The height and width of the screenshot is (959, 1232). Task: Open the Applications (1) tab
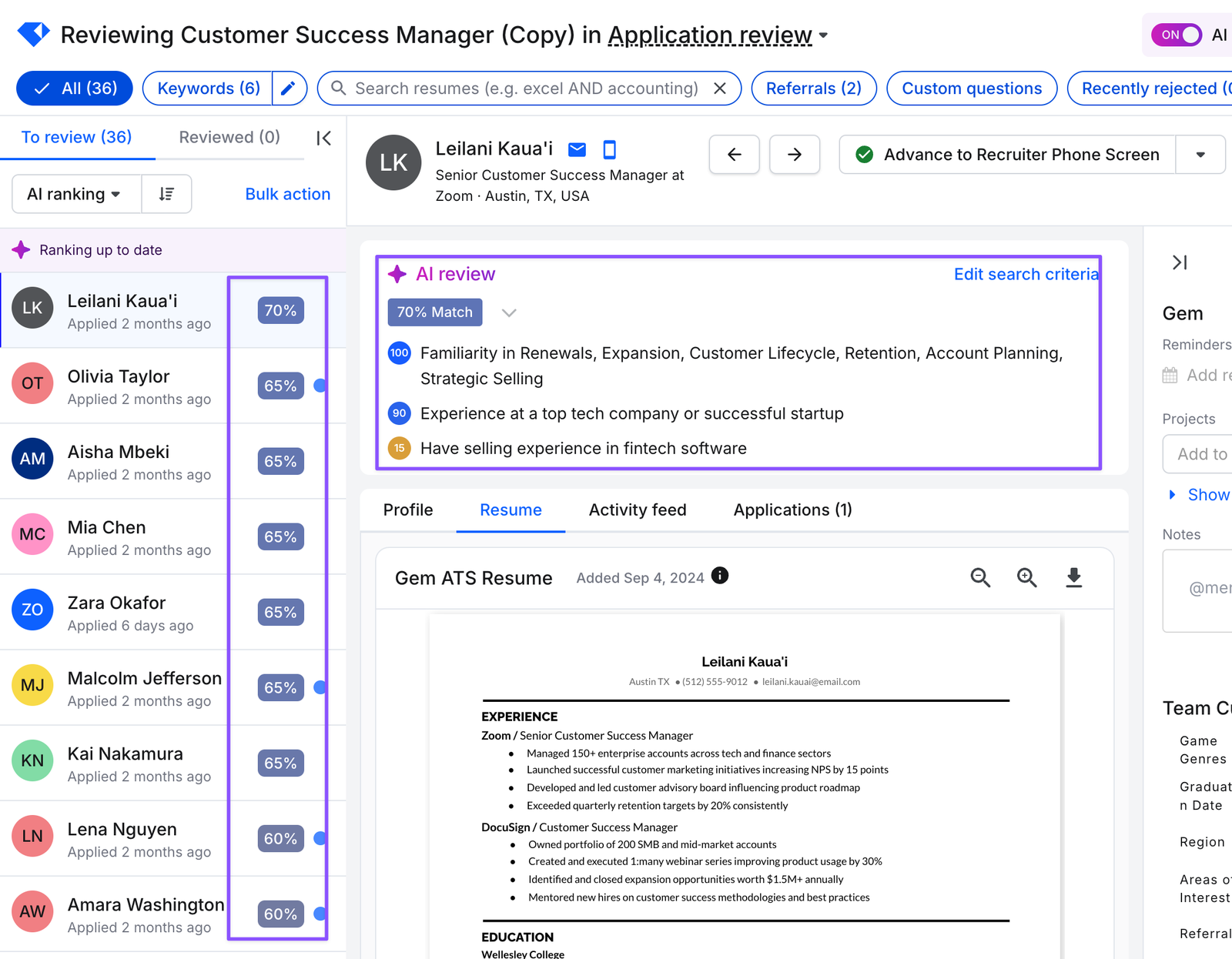[792, 510]
